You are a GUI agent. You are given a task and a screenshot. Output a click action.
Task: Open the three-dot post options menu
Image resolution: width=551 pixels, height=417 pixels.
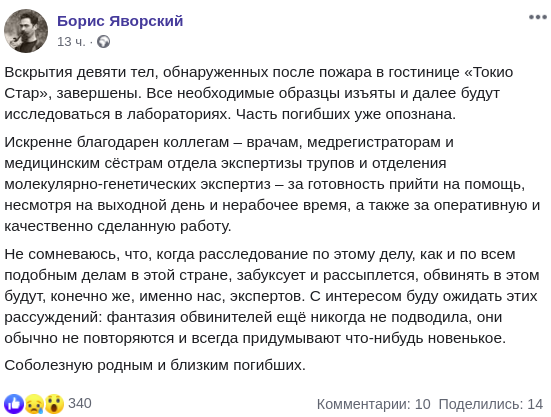(x=538, y=17)
